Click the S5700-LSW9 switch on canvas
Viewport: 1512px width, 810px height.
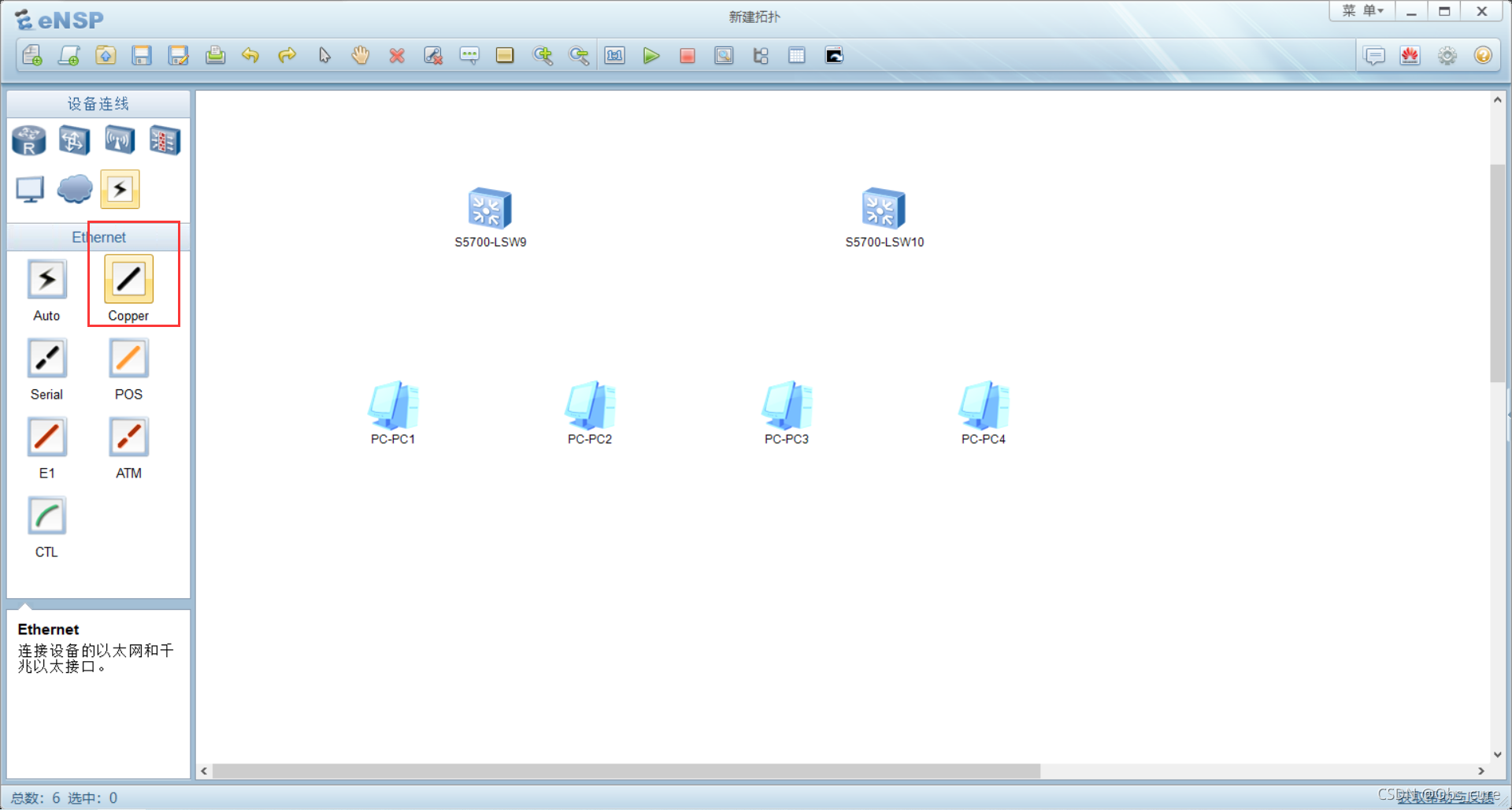(x=490, y=209)
